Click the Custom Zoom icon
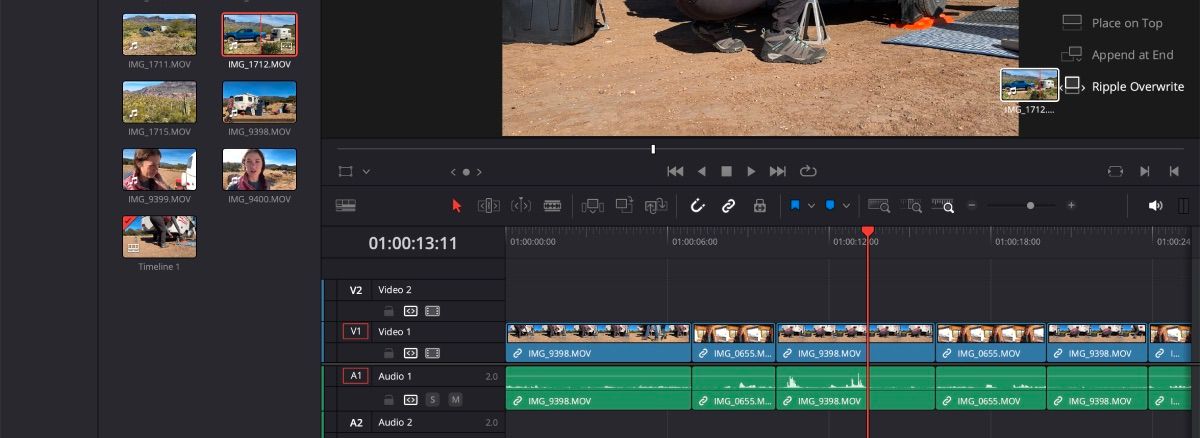 943,205
